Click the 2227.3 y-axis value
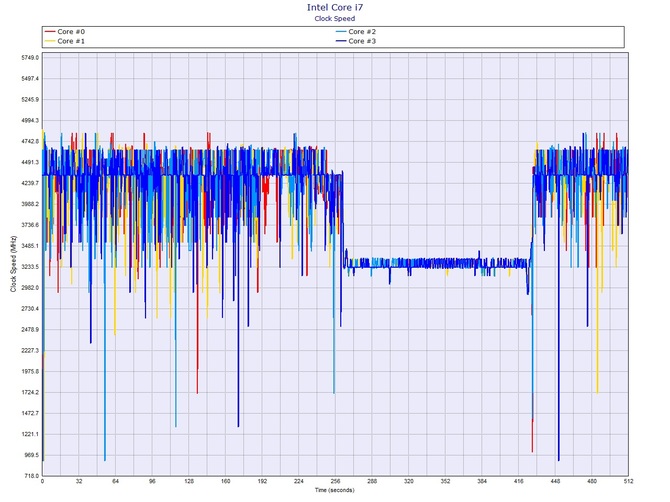 (x=30, y=351)
